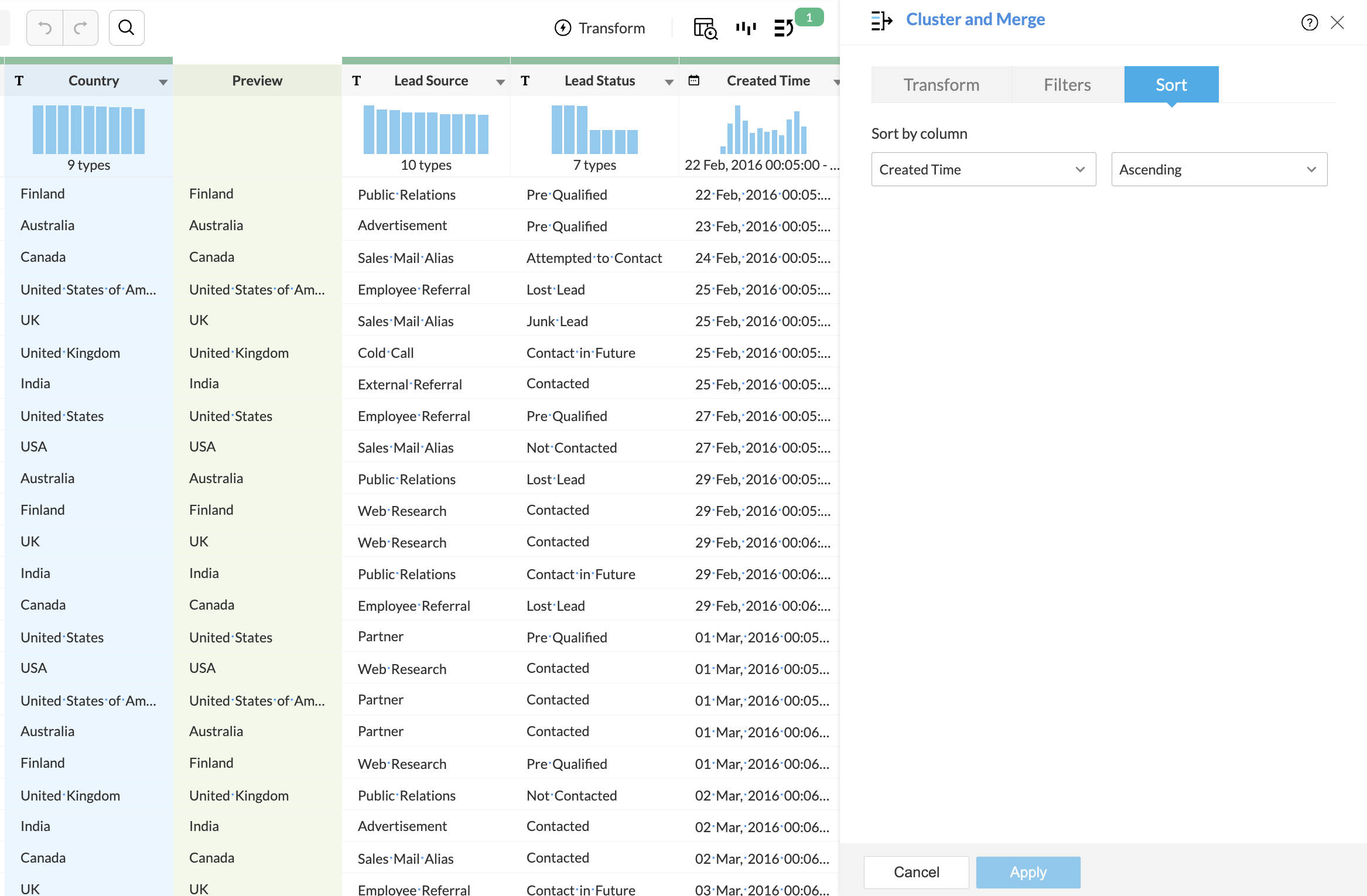The image size is (1367, 896).
Task: Switch to the Filters tab
Action: coord(1067,85)
